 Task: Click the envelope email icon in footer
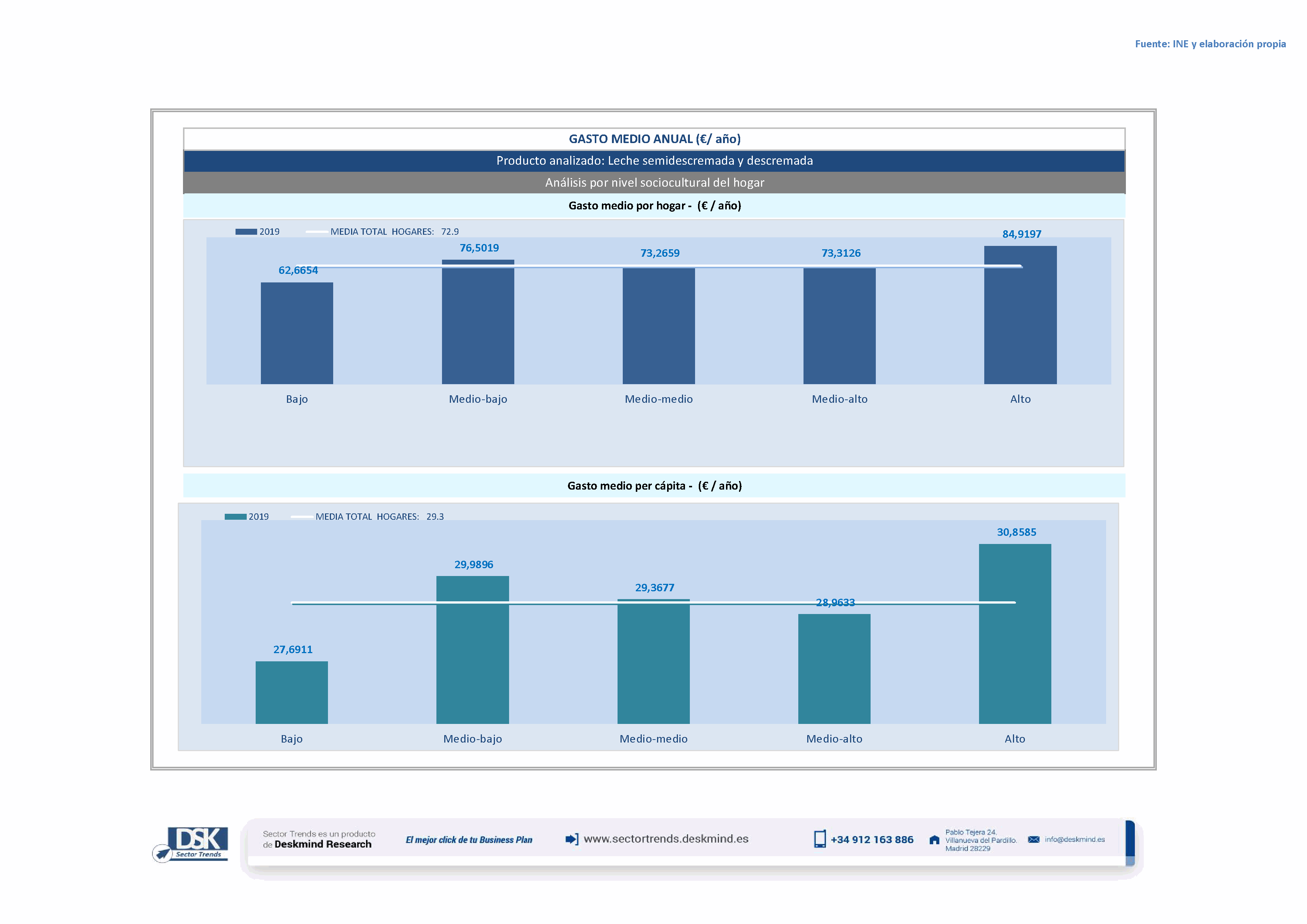[1034, 839]
